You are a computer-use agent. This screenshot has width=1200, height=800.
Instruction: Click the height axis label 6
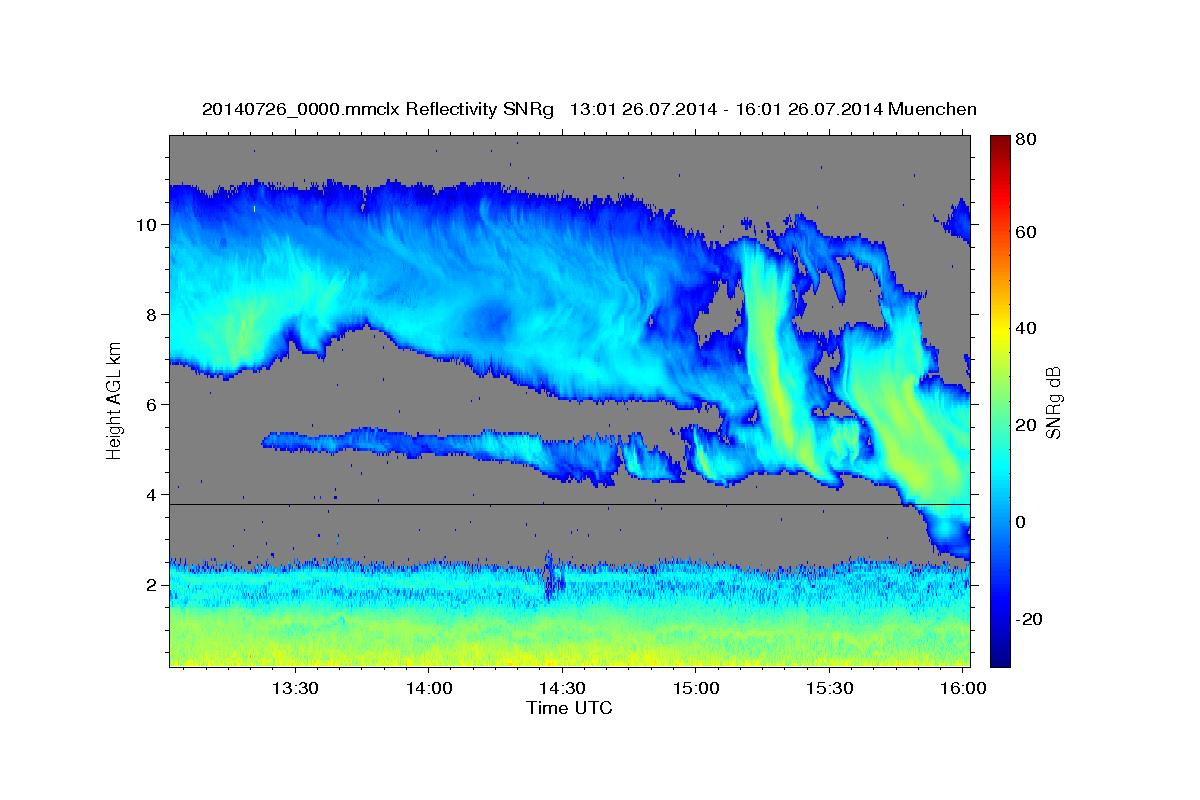pos(150,405)
